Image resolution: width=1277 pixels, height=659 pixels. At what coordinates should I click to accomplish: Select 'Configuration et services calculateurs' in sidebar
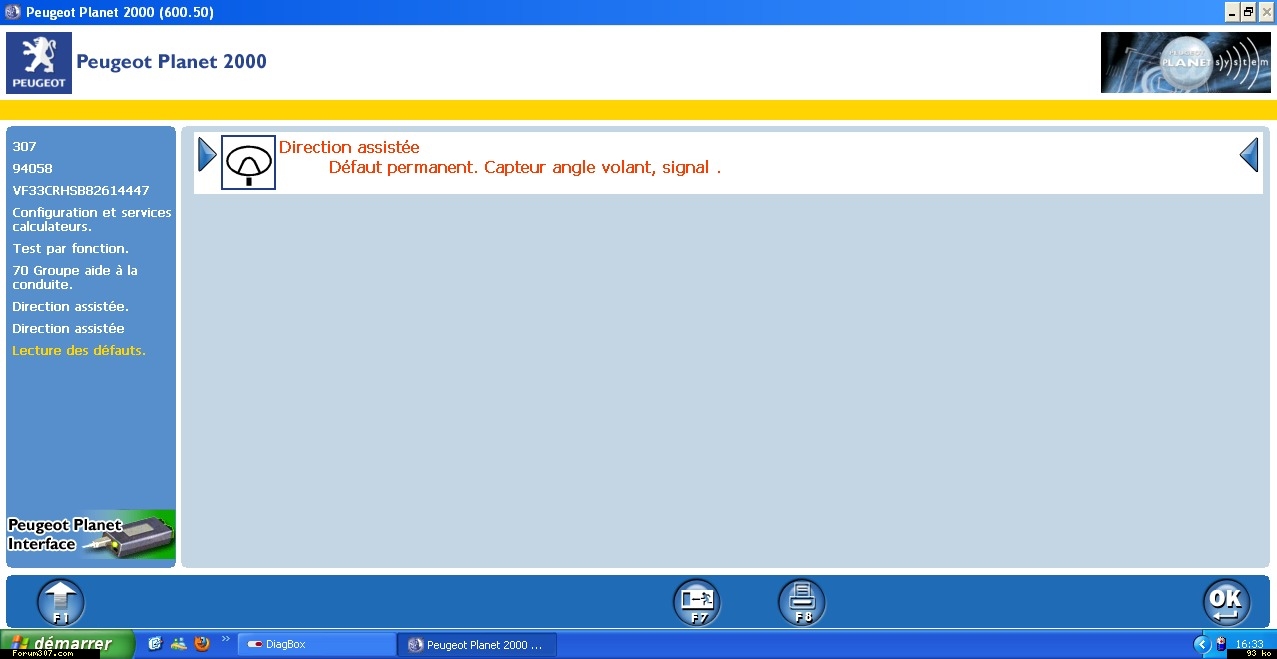tap(91, 219)
